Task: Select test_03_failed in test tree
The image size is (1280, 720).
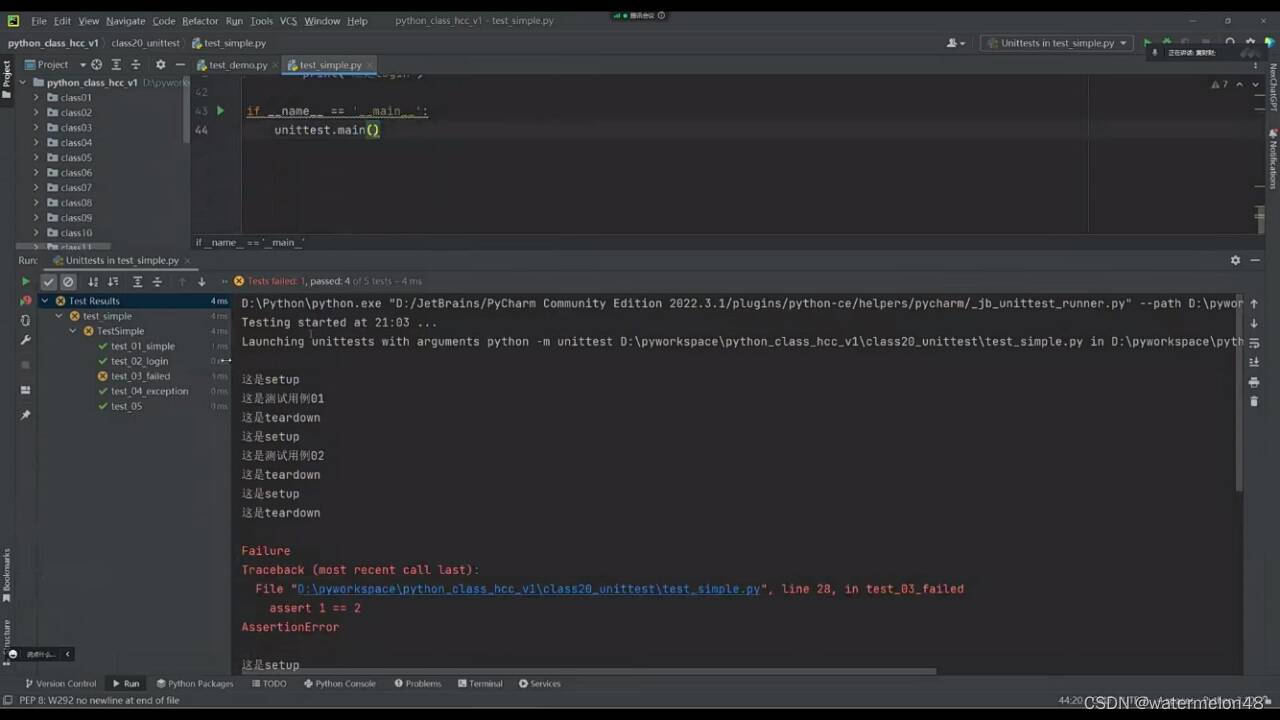Action: (140, 376)
